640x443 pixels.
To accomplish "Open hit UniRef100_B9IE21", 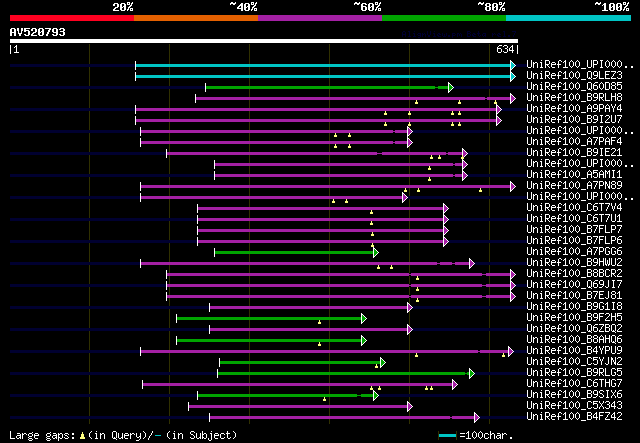I will (574, 153).
